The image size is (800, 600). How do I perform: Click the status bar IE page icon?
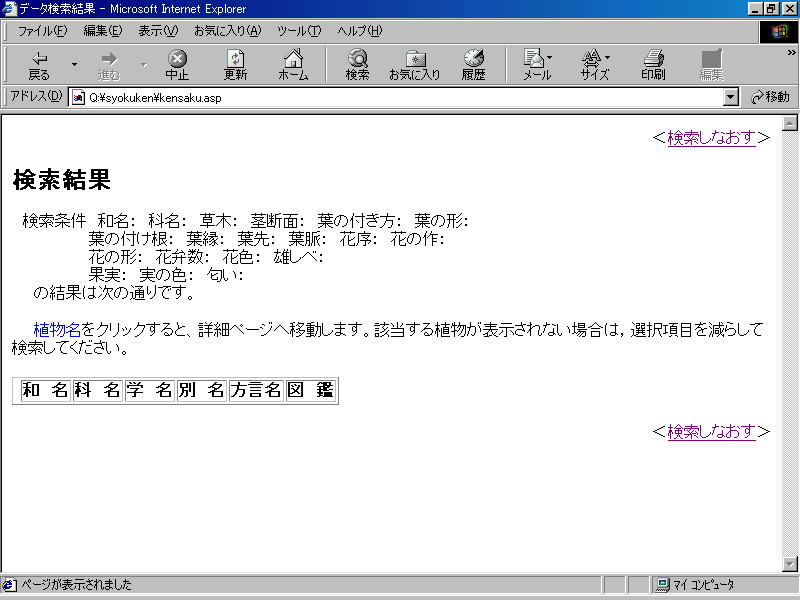9,585
